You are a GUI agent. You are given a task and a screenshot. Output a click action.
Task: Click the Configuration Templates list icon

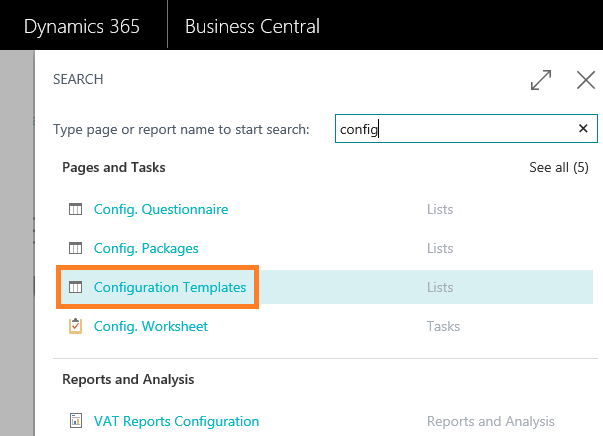point(75,287)
